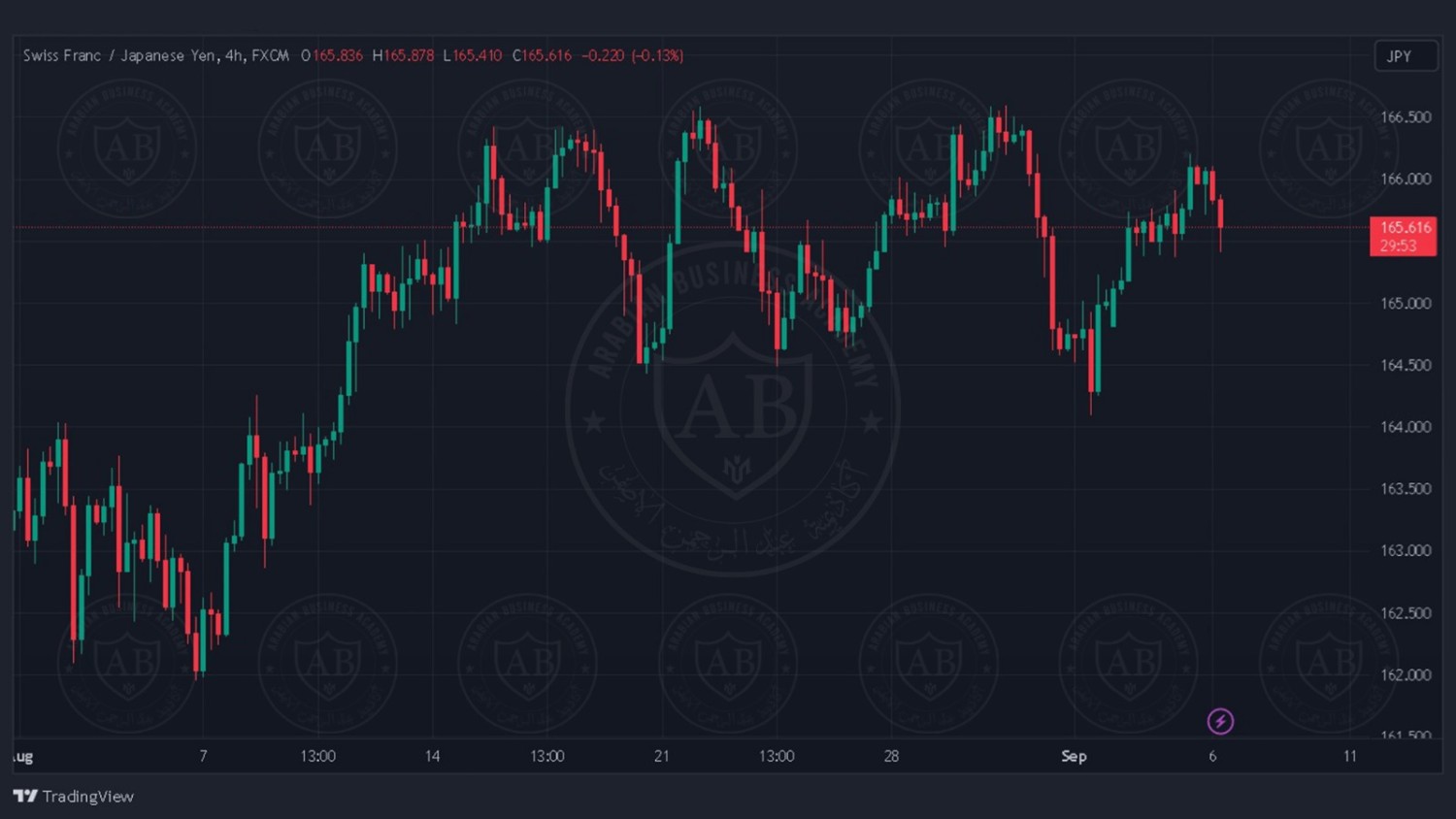Click the high value H165.878
The height and width of the screenshot is (819, 1456).
pos(403,55)
